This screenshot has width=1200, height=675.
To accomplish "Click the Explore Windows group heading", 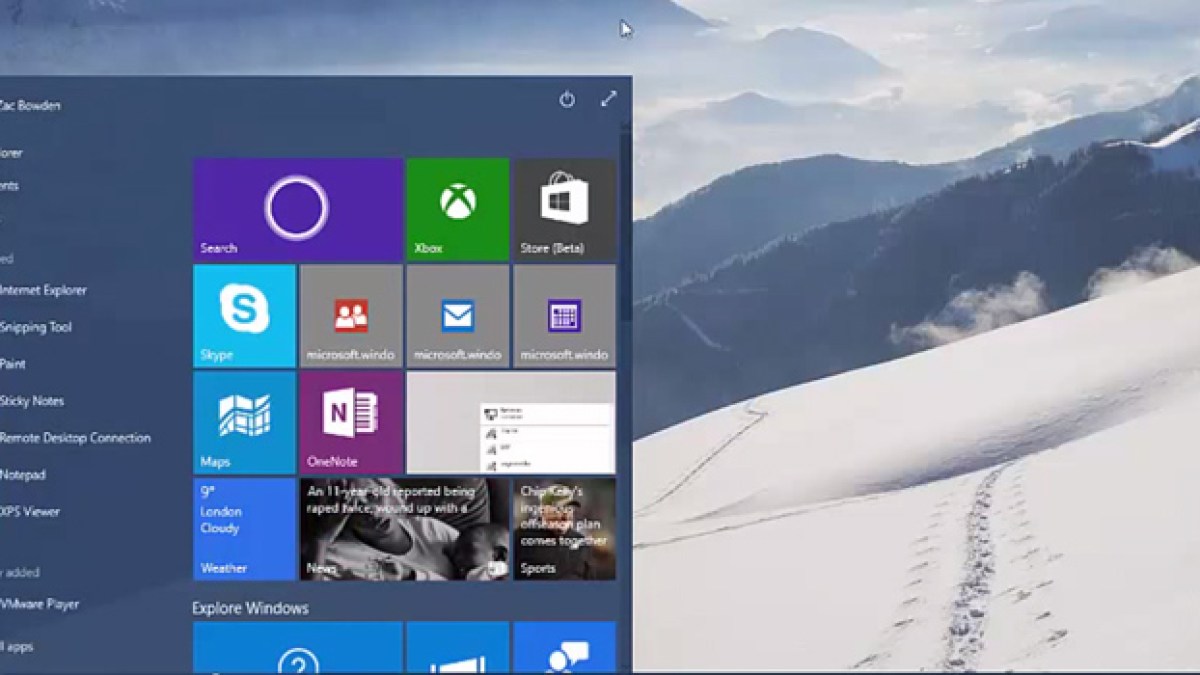I will pos(250,608).
